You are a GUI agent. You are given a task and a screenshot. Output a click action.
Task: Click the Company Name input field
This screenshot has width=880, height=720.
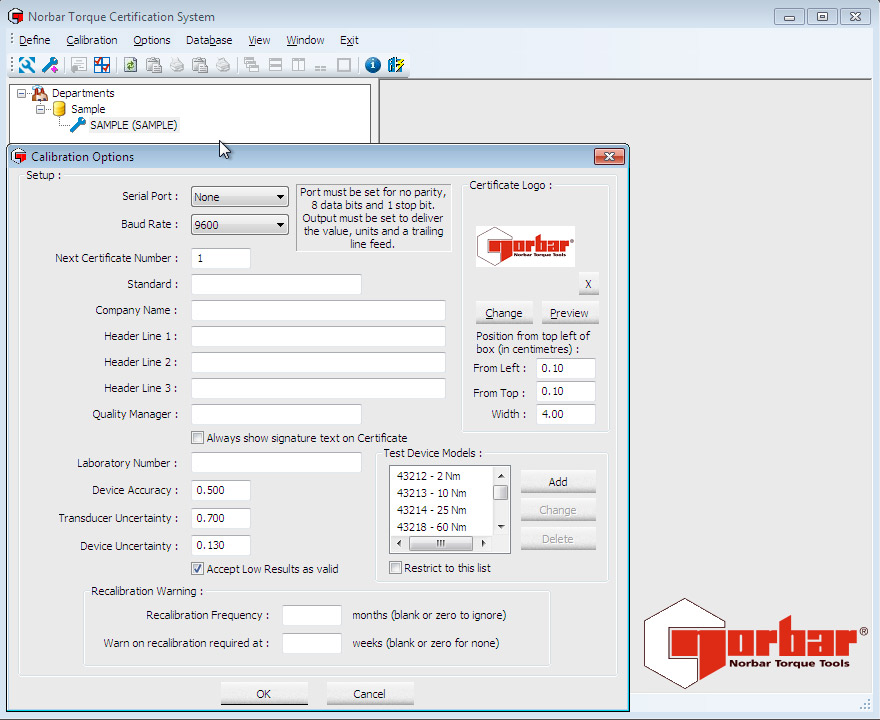pos(318,310)
